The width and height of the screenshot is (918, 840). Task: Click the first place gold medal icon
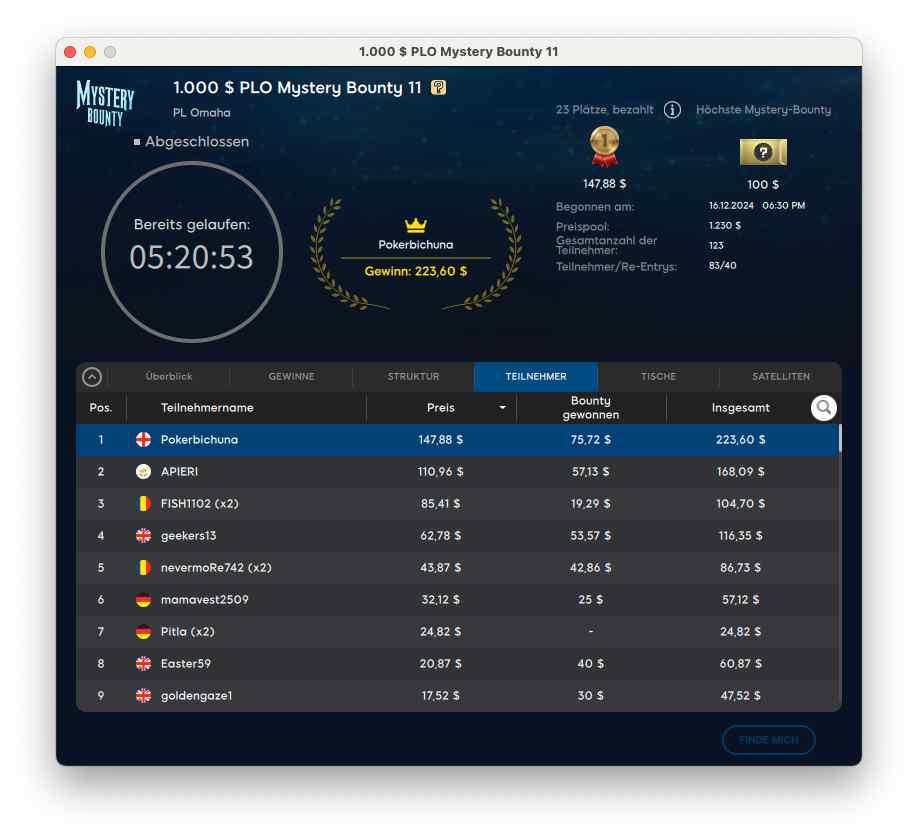pos(604,147)
